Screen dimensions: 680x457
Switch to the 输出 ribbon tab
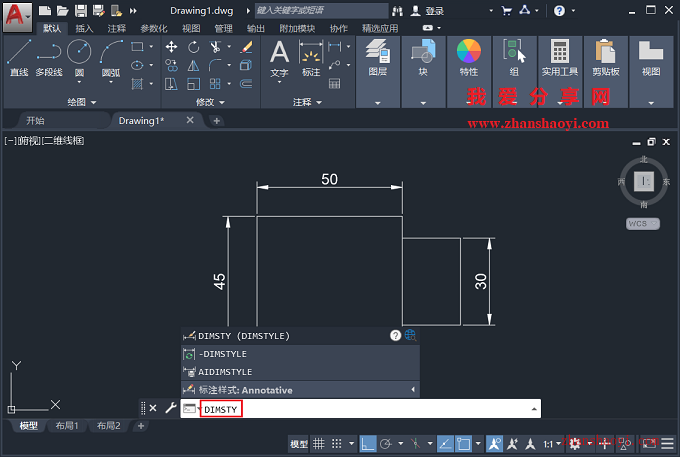tap(256, 29)
